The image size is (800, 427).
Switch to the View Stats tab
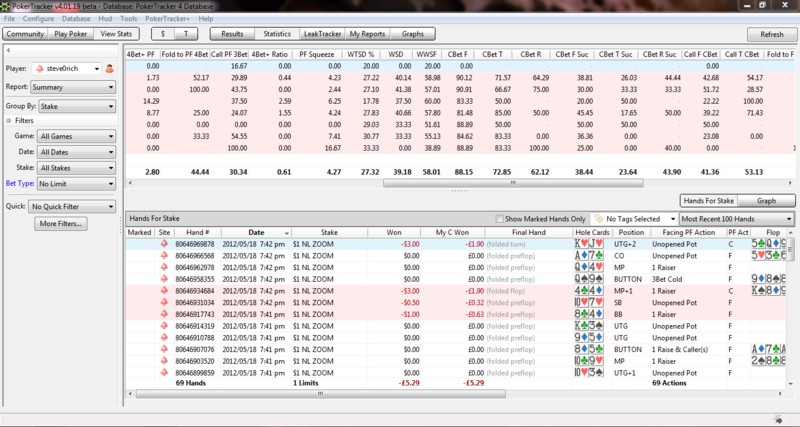tap(116, 34)
